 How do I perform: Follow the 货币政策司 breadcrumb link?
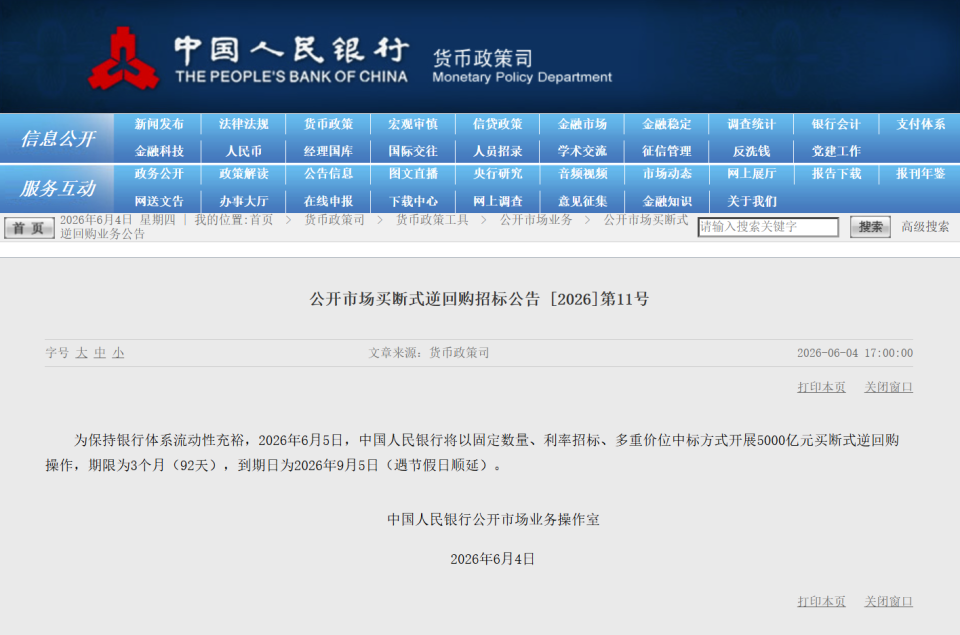[x=334, y=220]
